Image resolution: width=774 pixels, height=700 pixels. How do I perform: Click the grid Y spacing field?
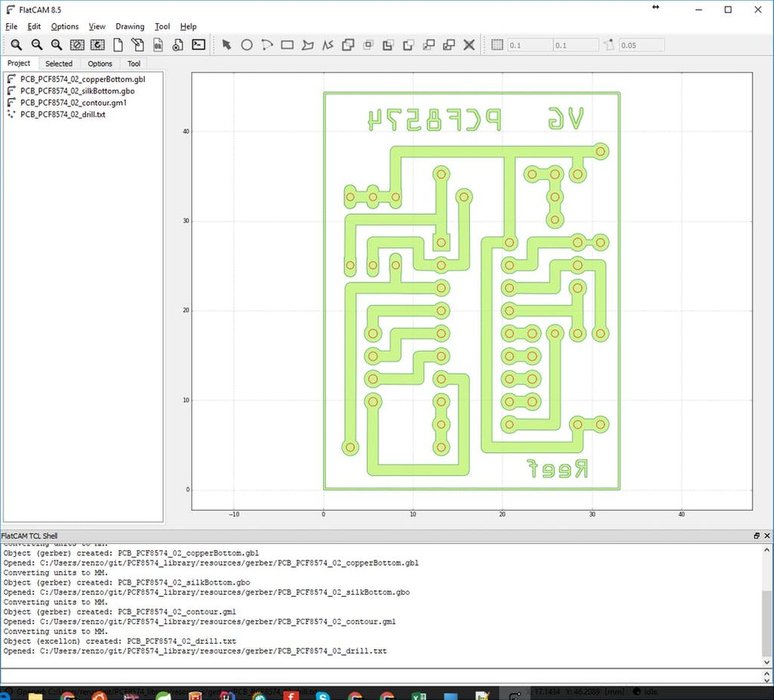click(x=576, y=45)
